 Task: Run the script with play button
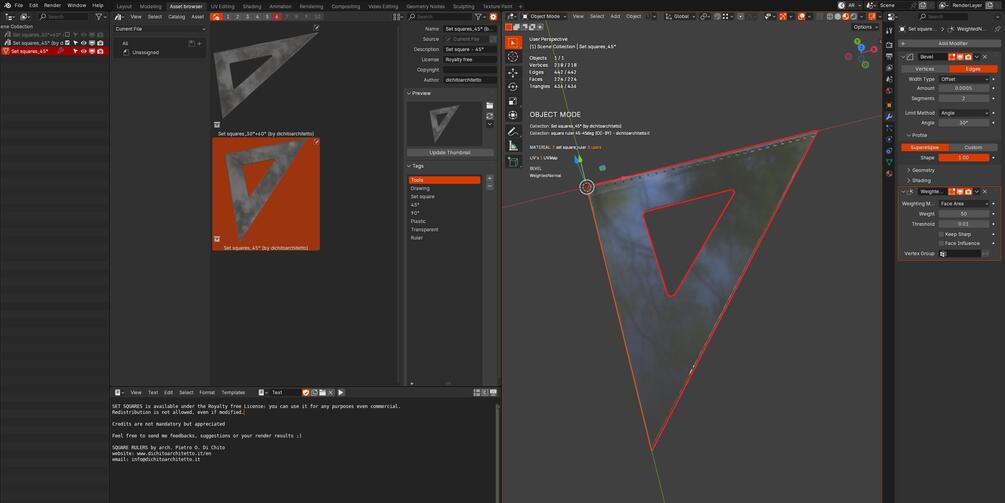341,392
